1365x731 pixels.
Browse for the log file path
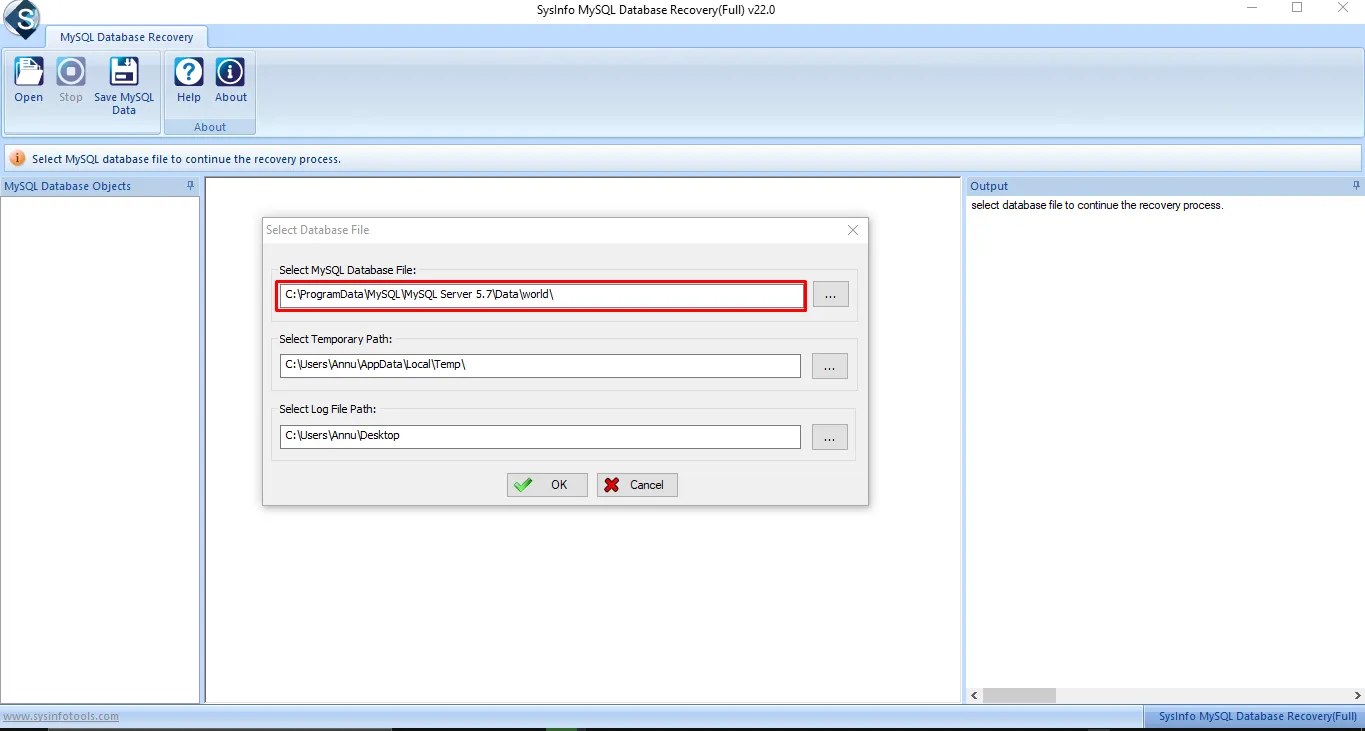[830, 437]
